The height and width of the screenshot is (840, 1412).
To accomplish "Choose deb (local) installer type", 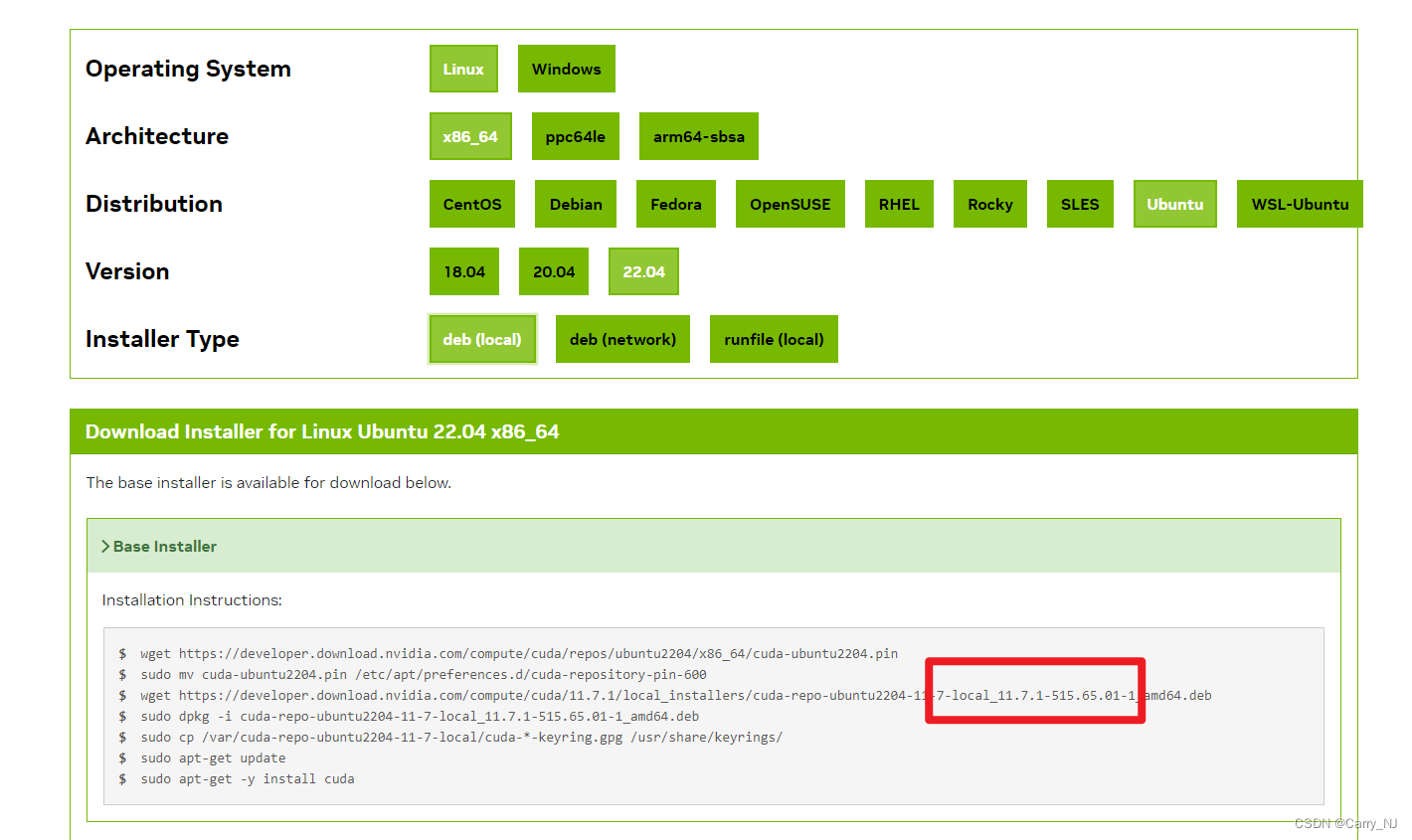I will (x=482, y=339).
